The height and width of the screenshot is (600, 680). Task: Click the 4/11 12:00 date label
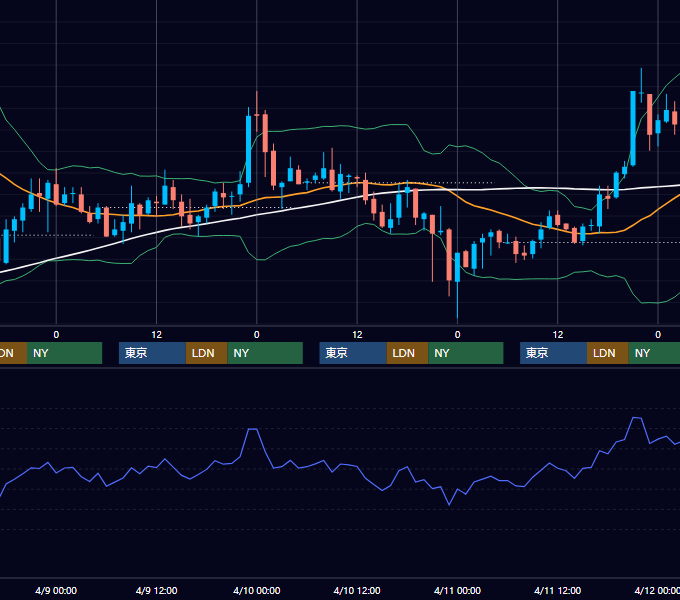(x=558, y=590)
